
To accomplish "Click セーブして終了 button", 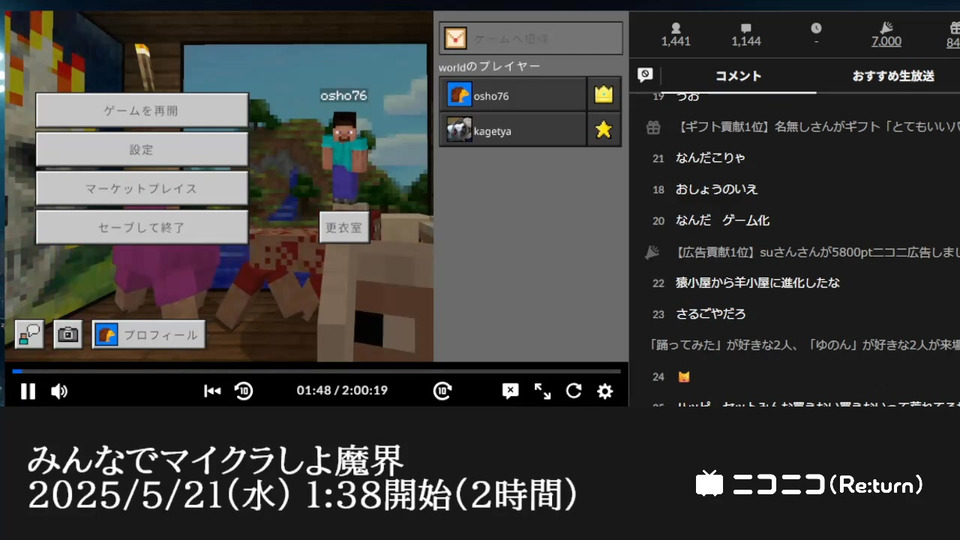I will click(141, 228).
